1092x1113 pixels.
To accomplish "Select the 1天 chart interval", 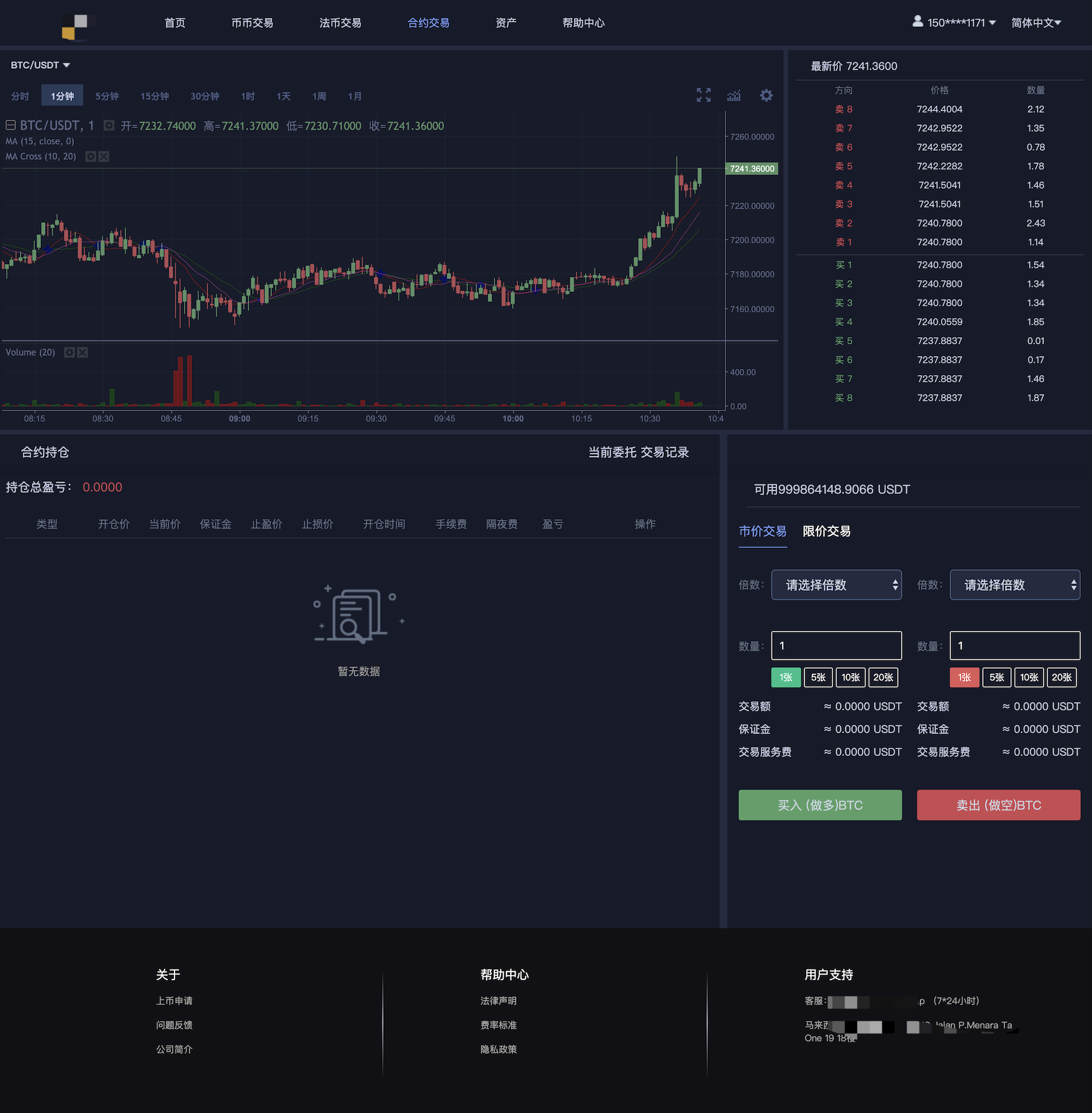I will tap(283, 96).
